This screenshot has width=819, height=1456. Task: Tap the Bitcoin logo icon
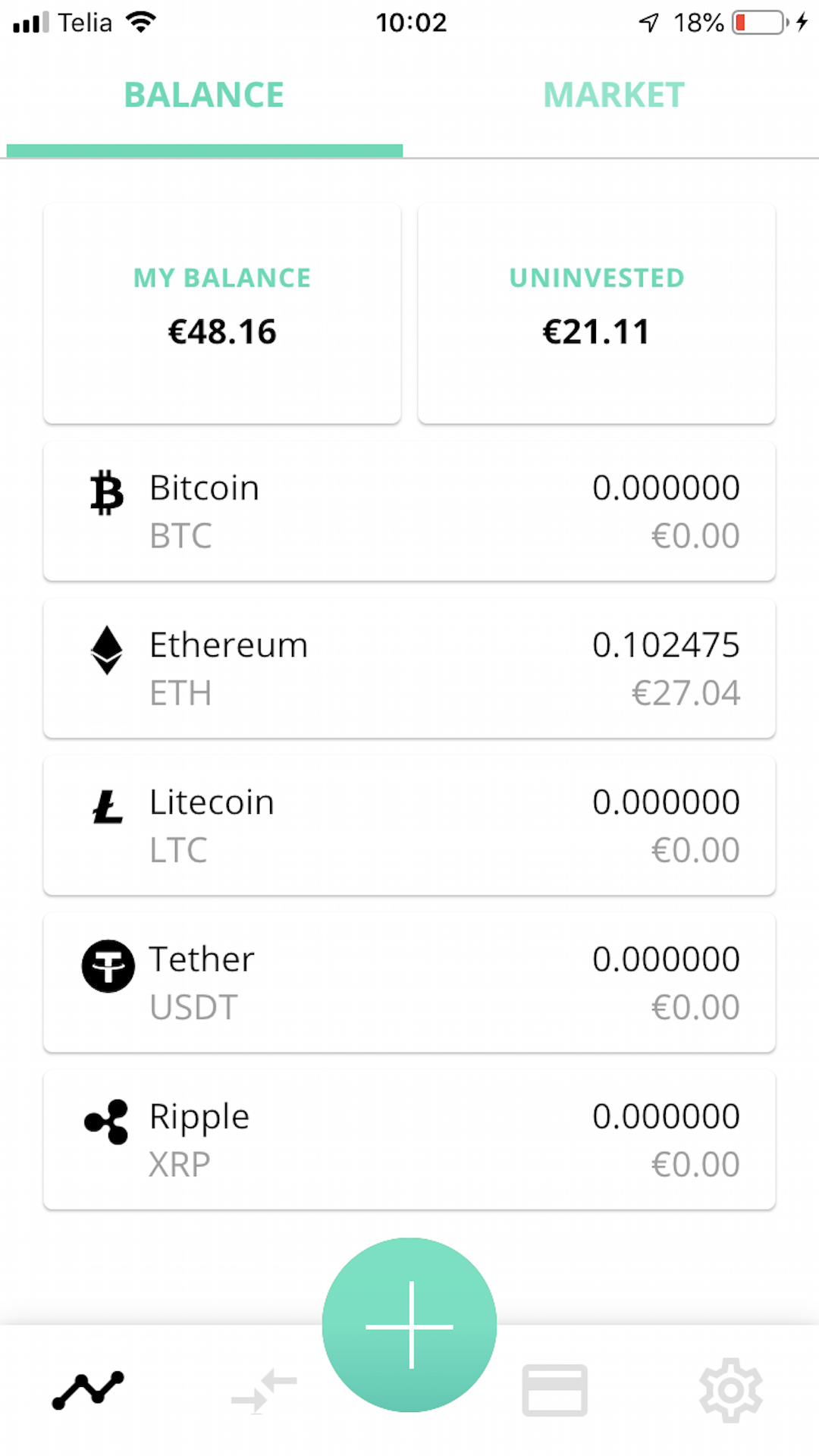[x=107, y=493]
